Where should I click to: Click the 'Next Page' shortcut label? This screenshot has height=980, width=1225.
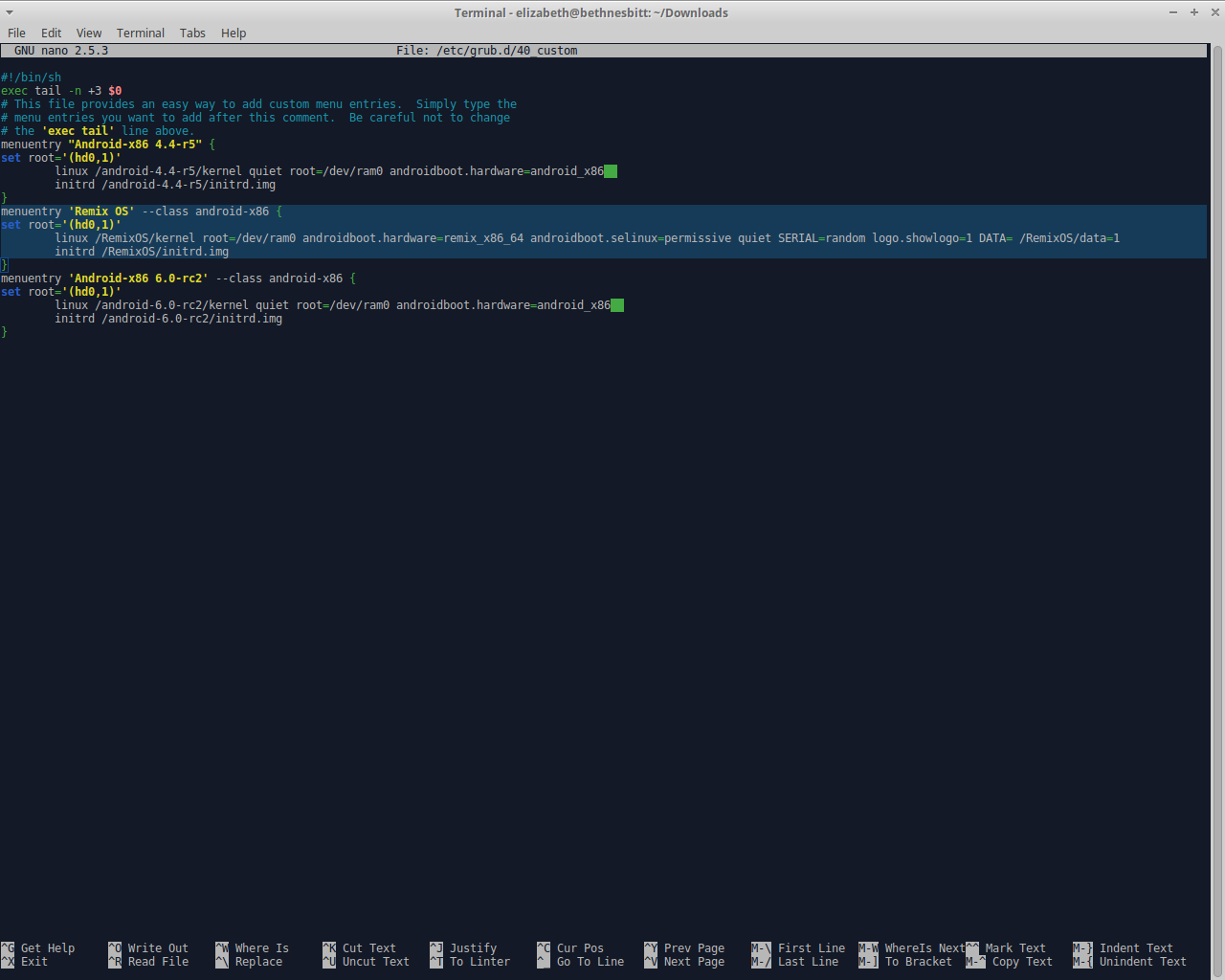694,962
